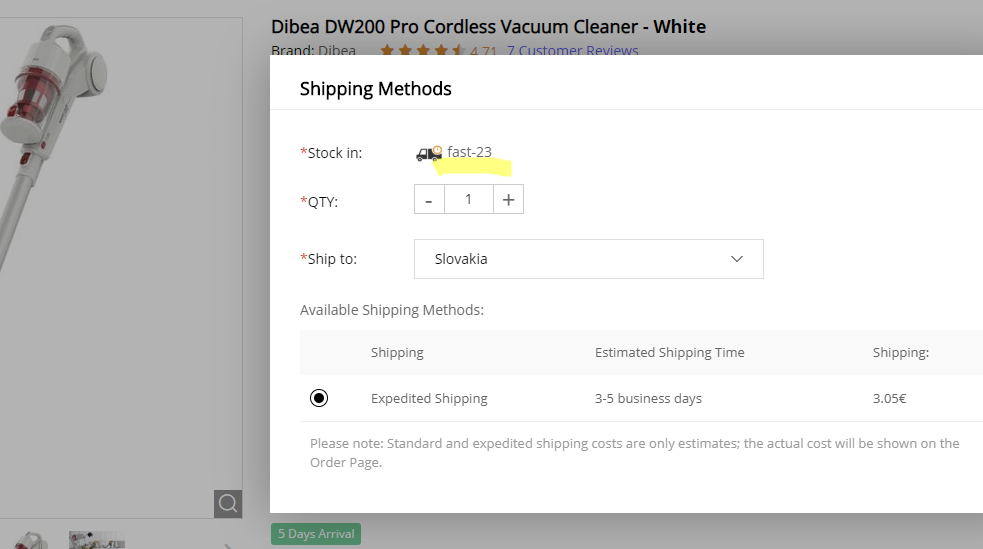Open the 7 Customer Reviews link
The width and height of the screenshot is (983, 549).
coord(572,51)
